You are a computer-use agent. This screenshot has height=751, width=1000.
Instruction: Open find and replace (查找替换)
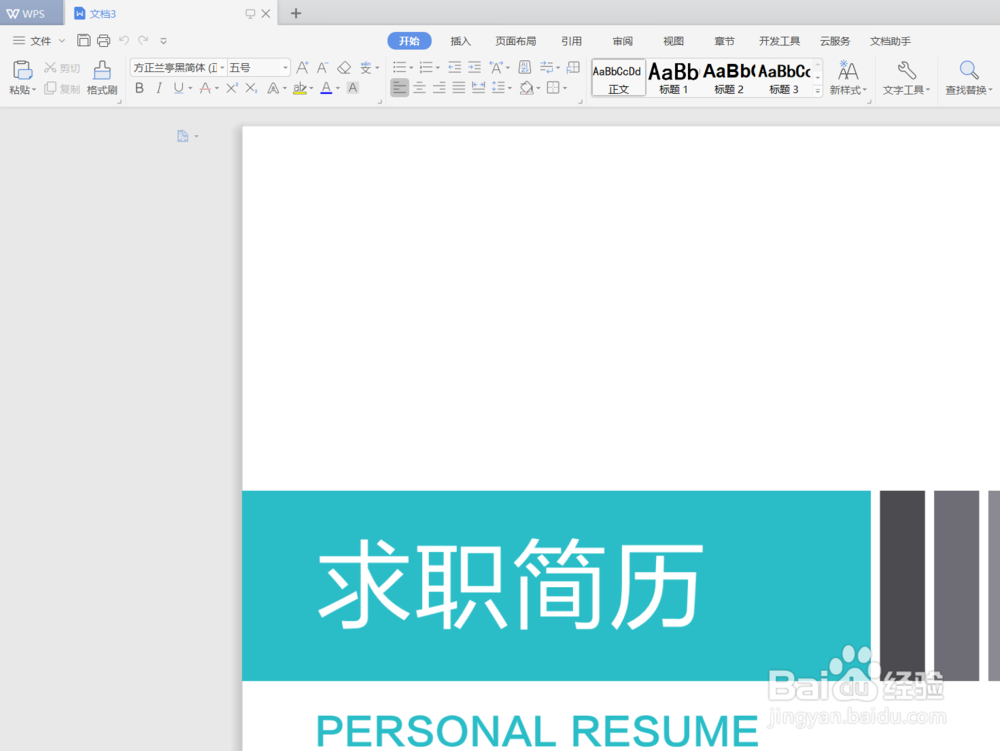pos(969,77)
